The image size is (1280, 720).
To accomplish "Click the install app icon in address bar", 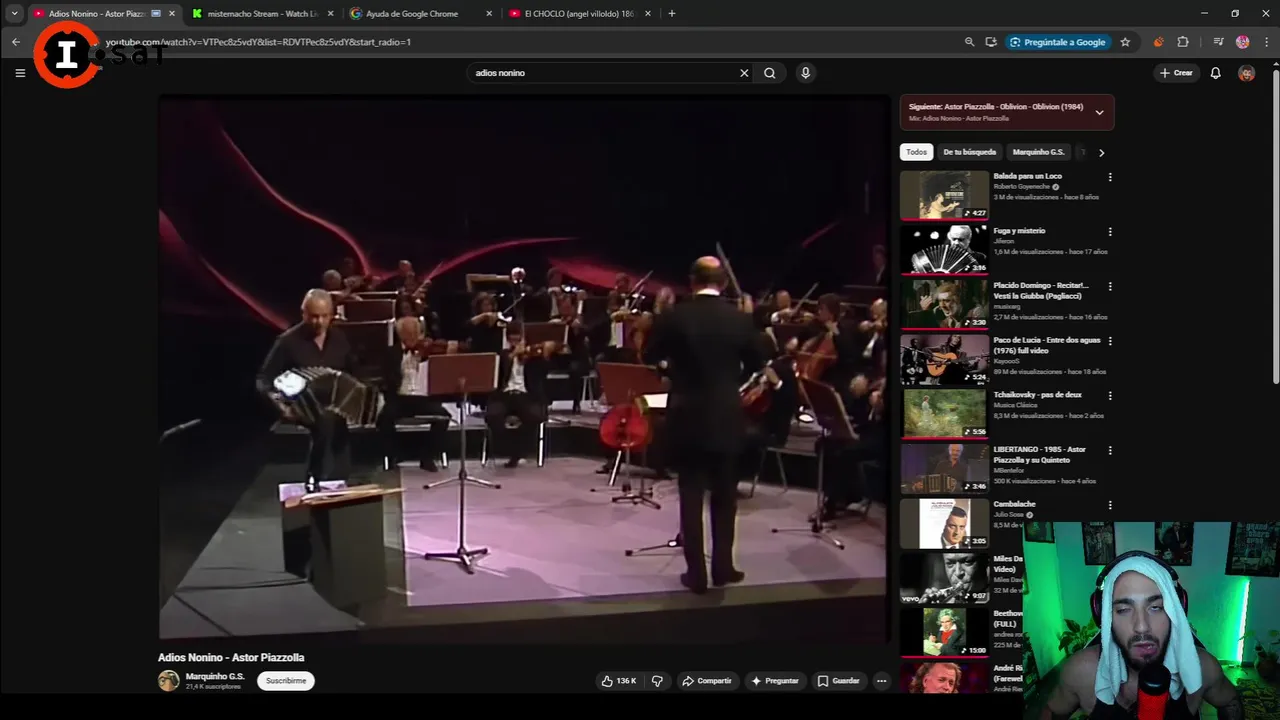I will point(991,42).
